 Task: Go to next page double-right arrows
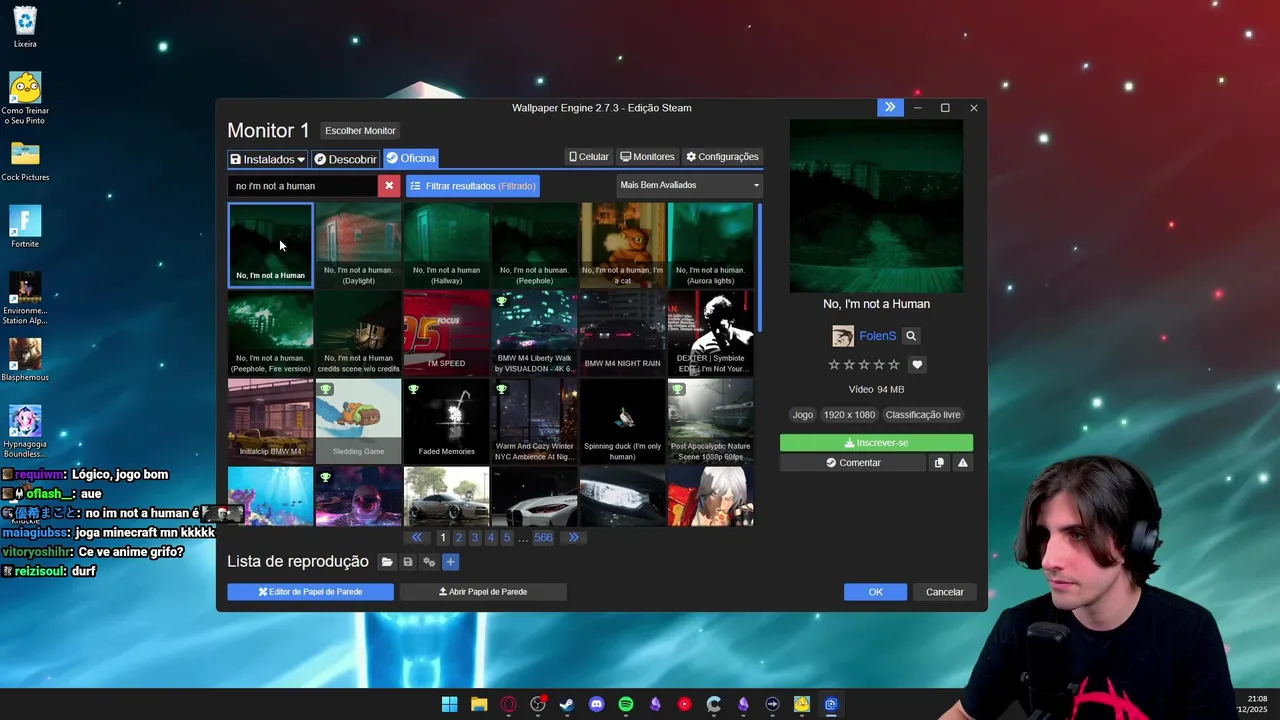click(573, 537)
